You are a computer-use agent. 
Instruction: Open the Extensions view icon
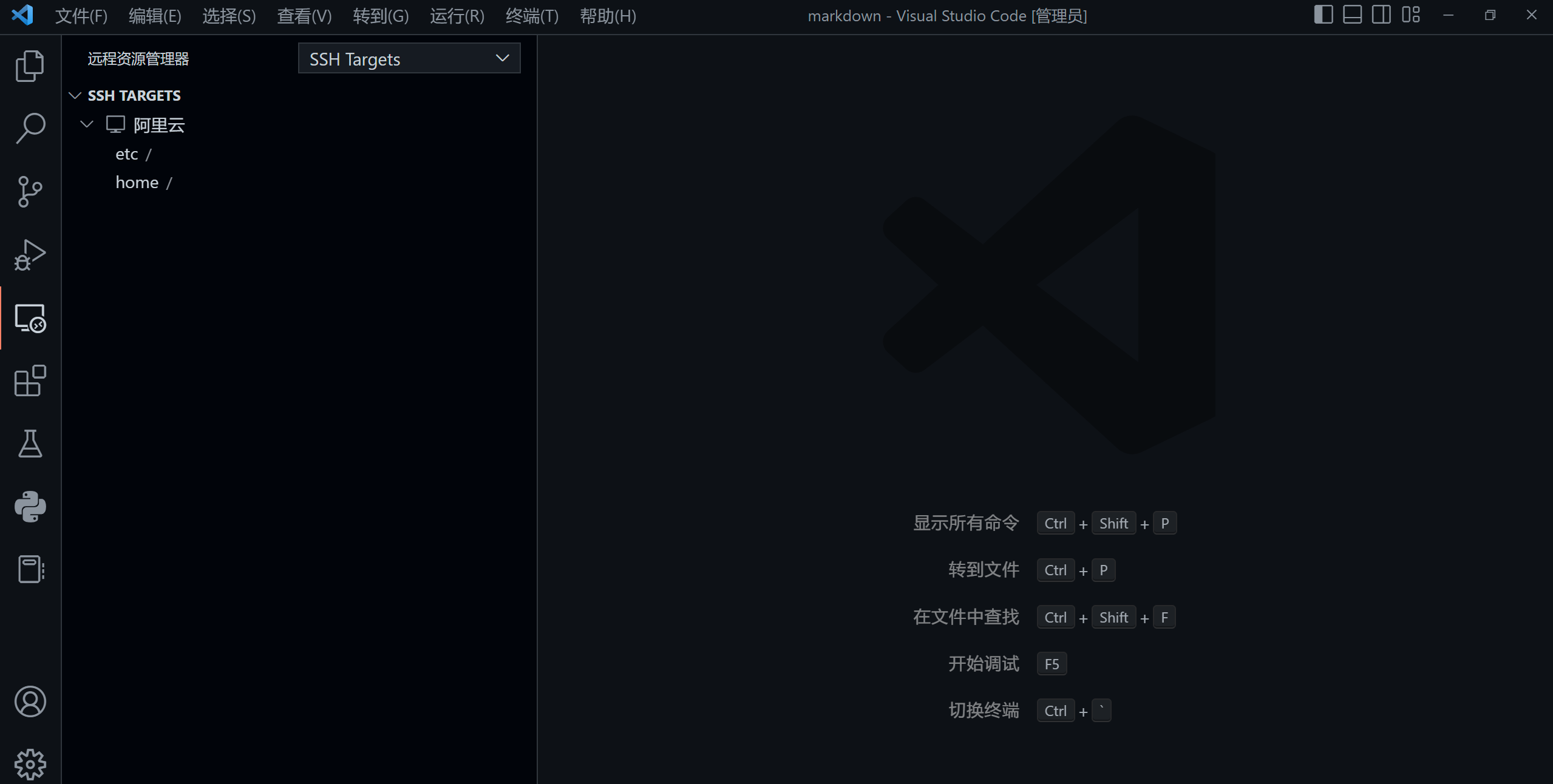pyautogui.click(x=30, y=381)
